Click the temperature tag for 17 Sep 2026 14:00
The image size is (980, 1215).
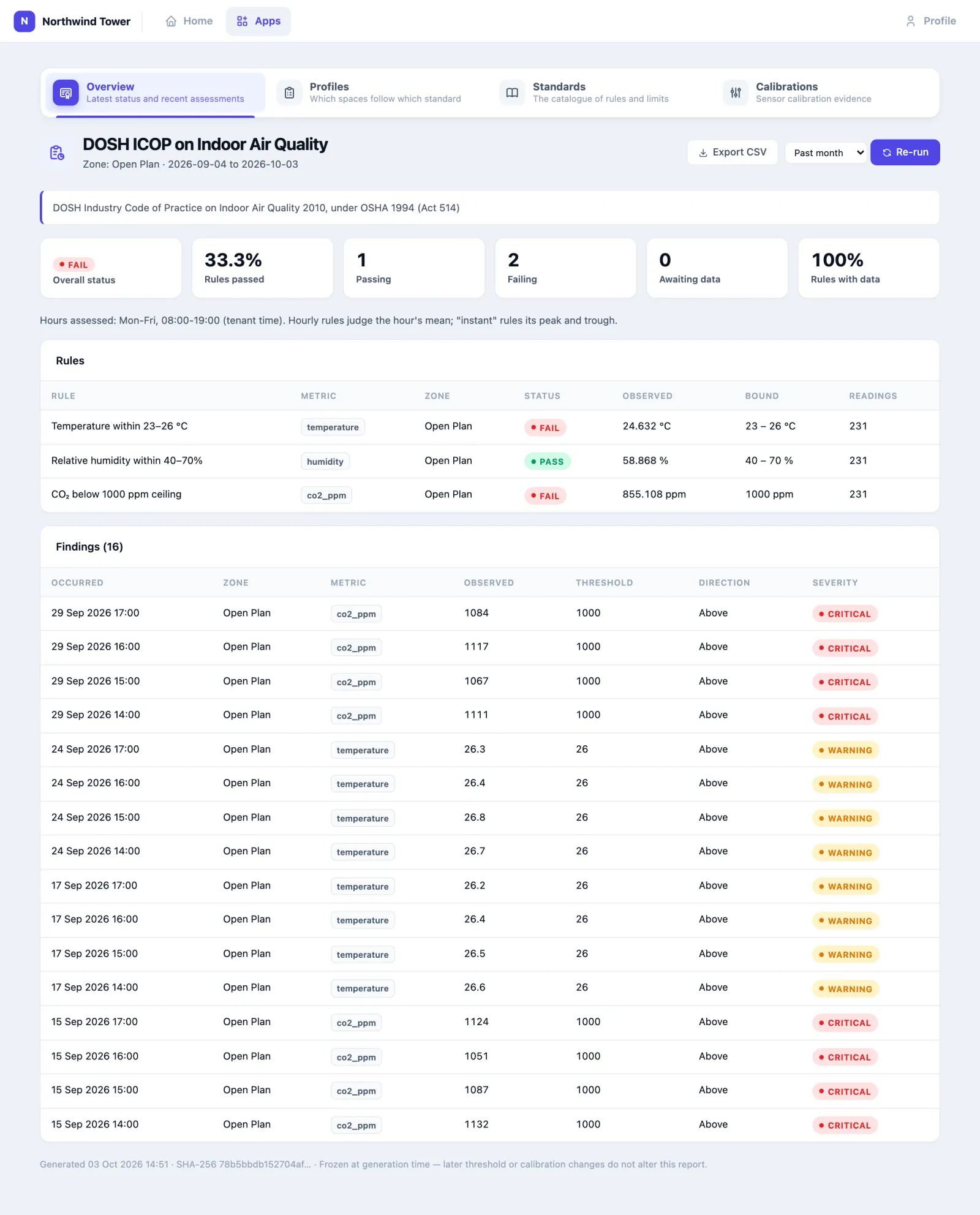point(363,988)
